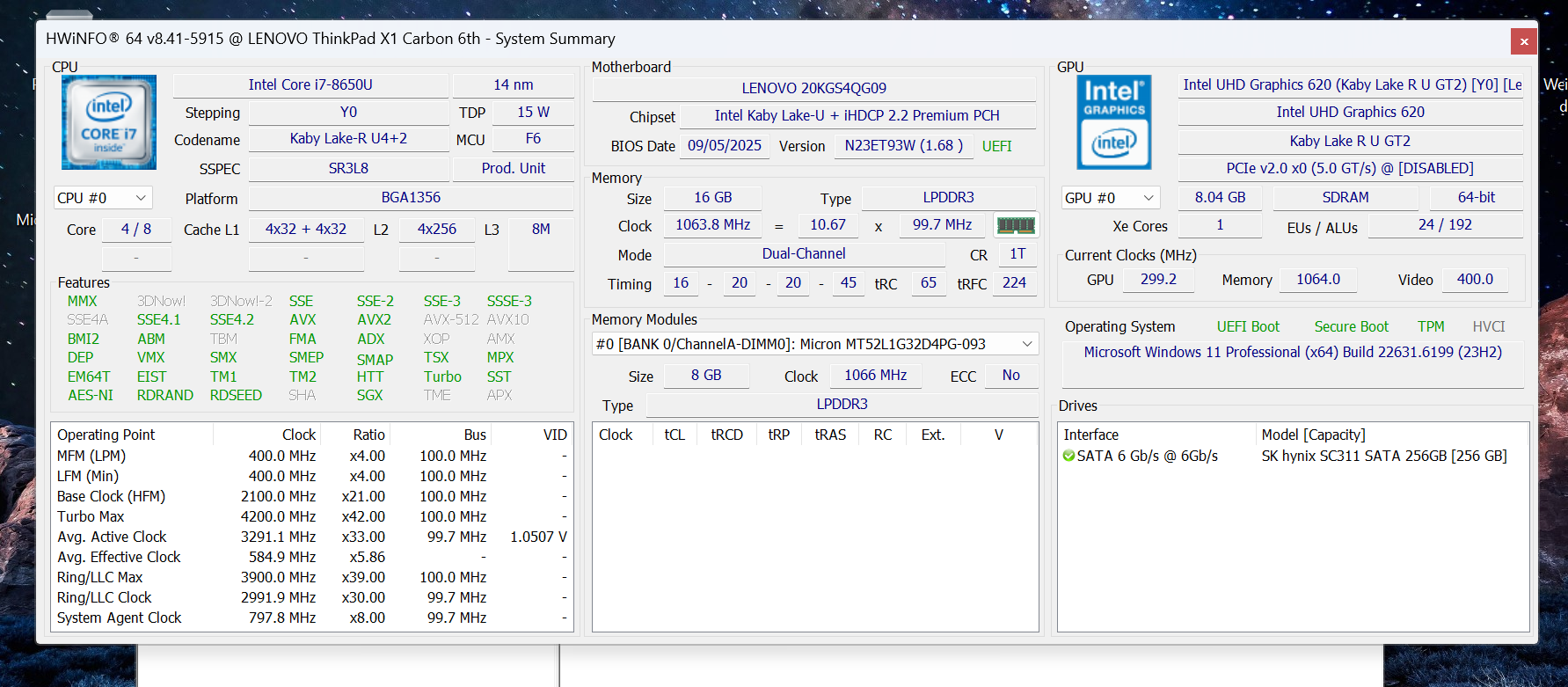The width and height of the screenshot is (1568, 687).
Task: Click the tCL column header
Action: pyautogui.click(x=675, y=435)
